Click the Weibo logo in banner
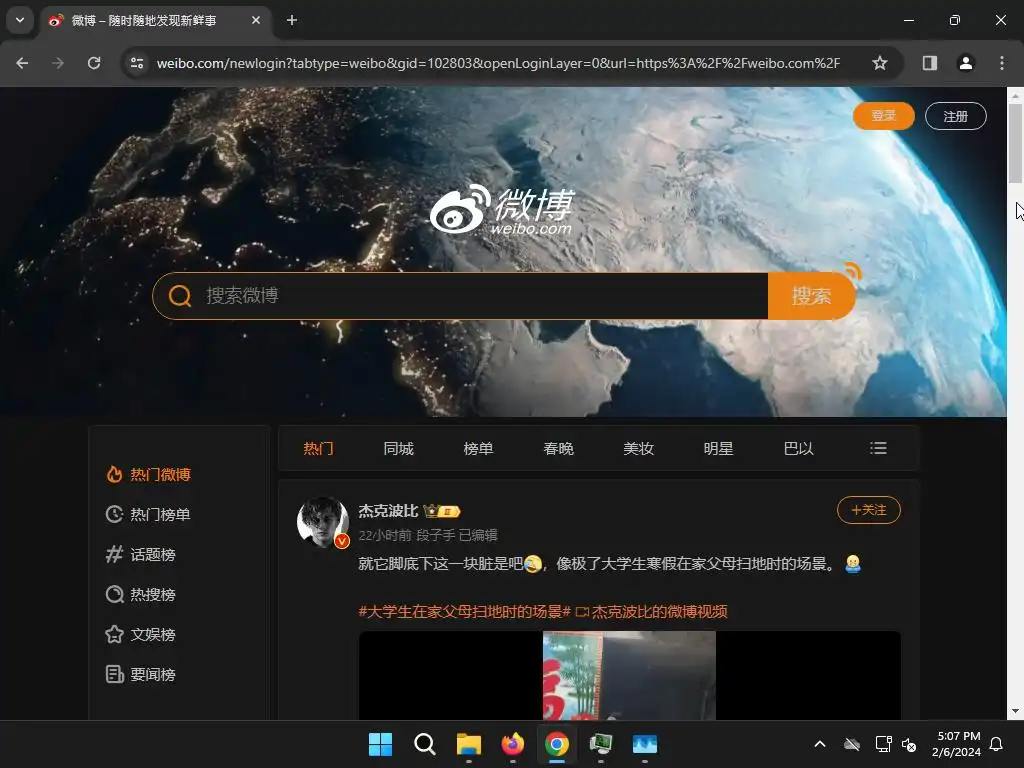 [502, 210]
